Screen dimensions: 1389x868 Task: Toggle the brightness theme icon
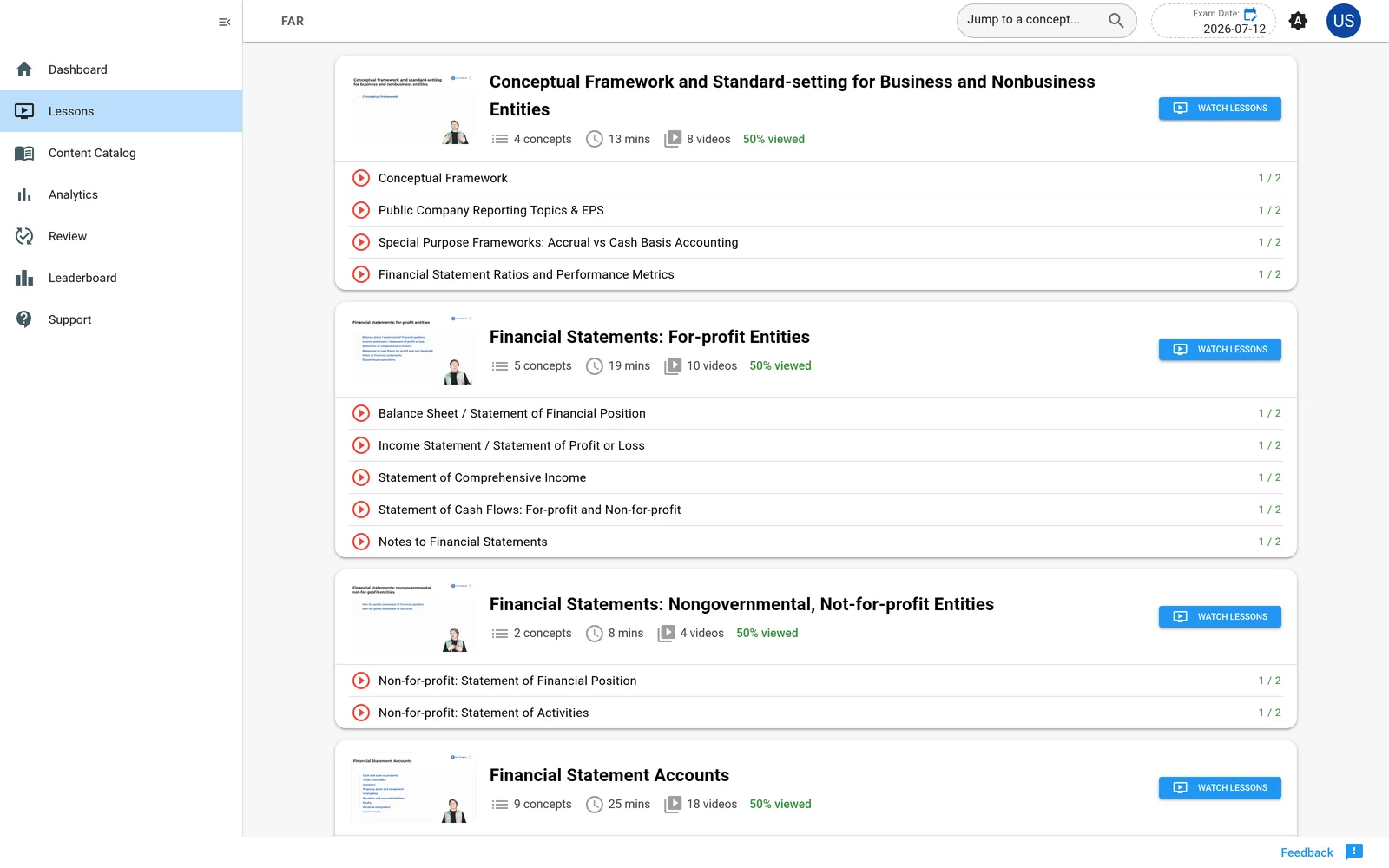click(x=1298, y=21)
